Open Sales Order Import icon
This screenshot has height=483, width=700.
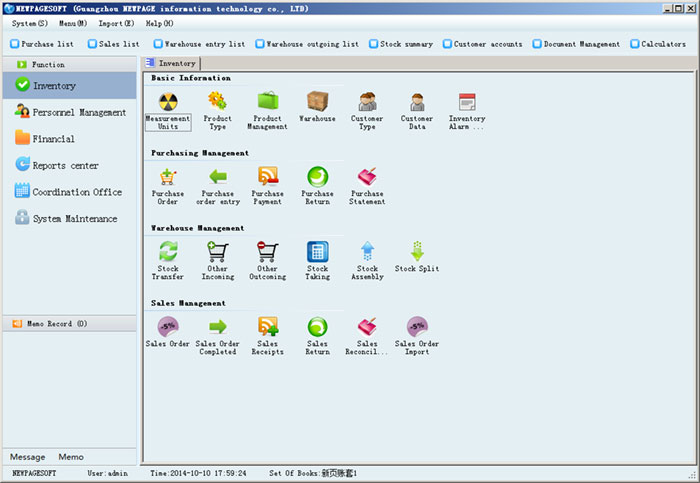(x=416, y=327)
